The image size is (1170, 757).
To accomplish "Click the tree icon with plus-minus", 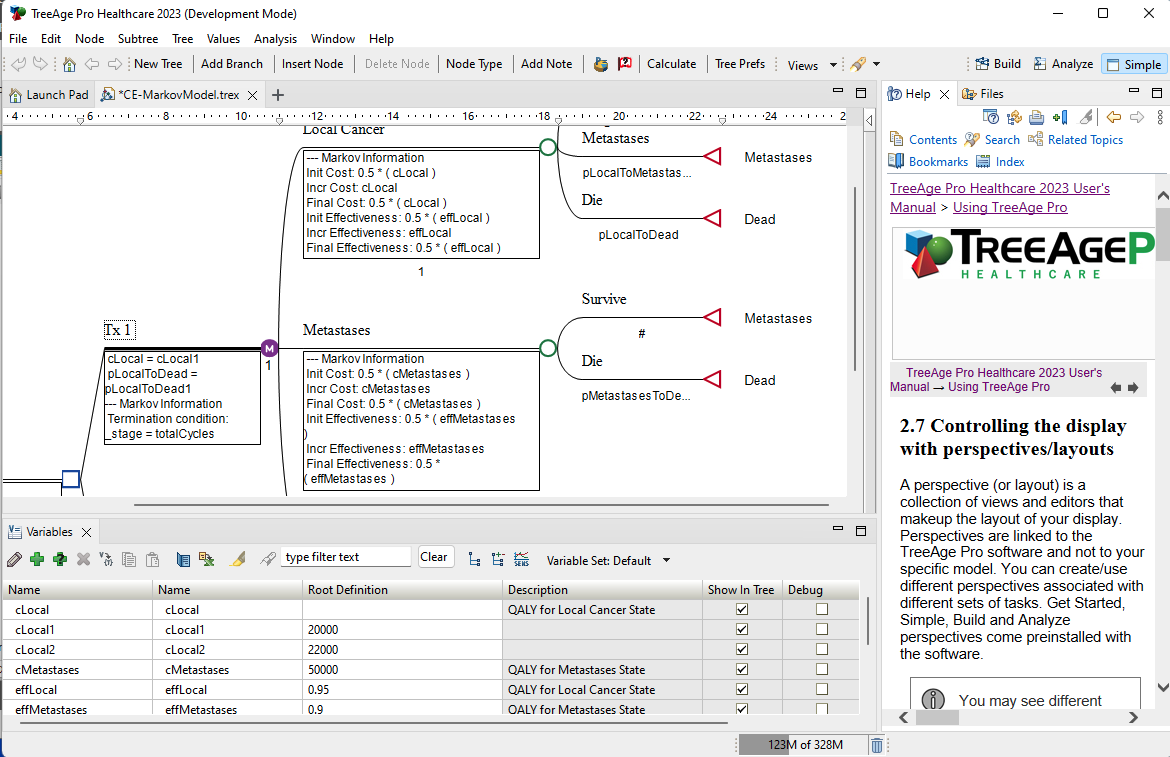I will coord(498,559).
